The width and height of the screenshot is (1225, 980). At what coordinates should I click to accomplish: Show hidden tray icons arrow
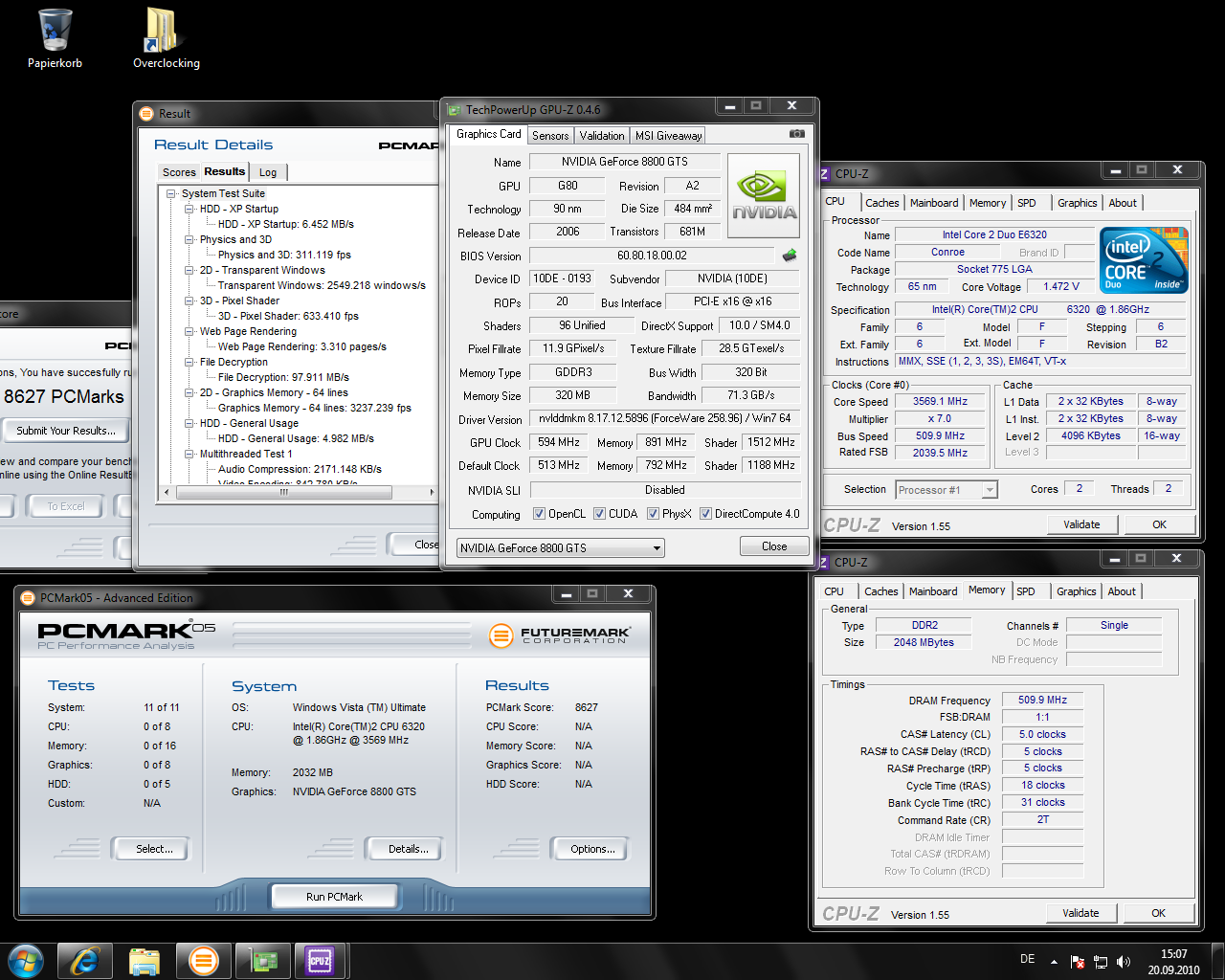pyautogui.click(x=1054, y=962)
